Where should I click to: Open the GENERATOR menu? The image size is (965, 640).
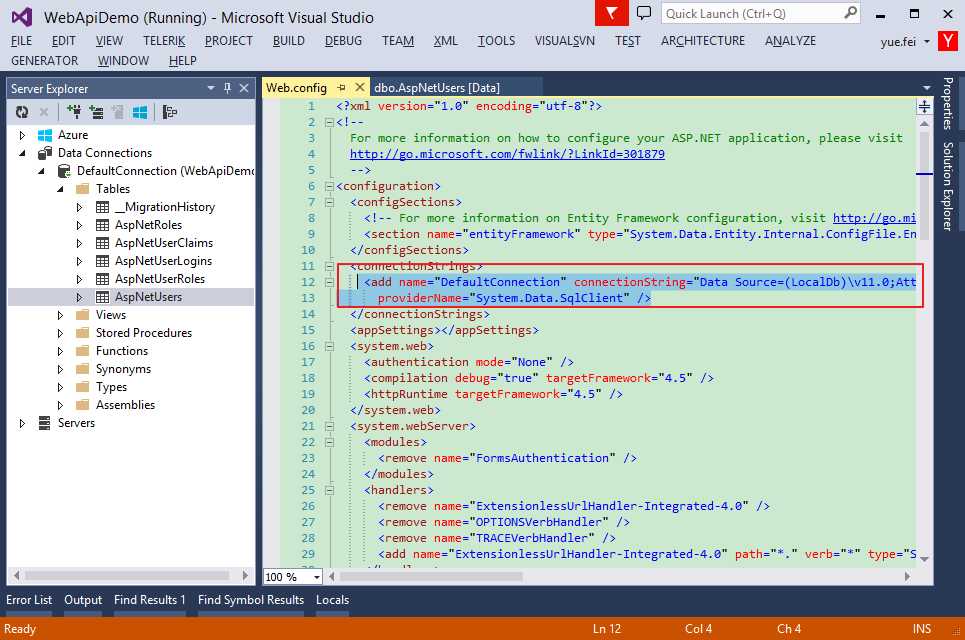point(44,61)
